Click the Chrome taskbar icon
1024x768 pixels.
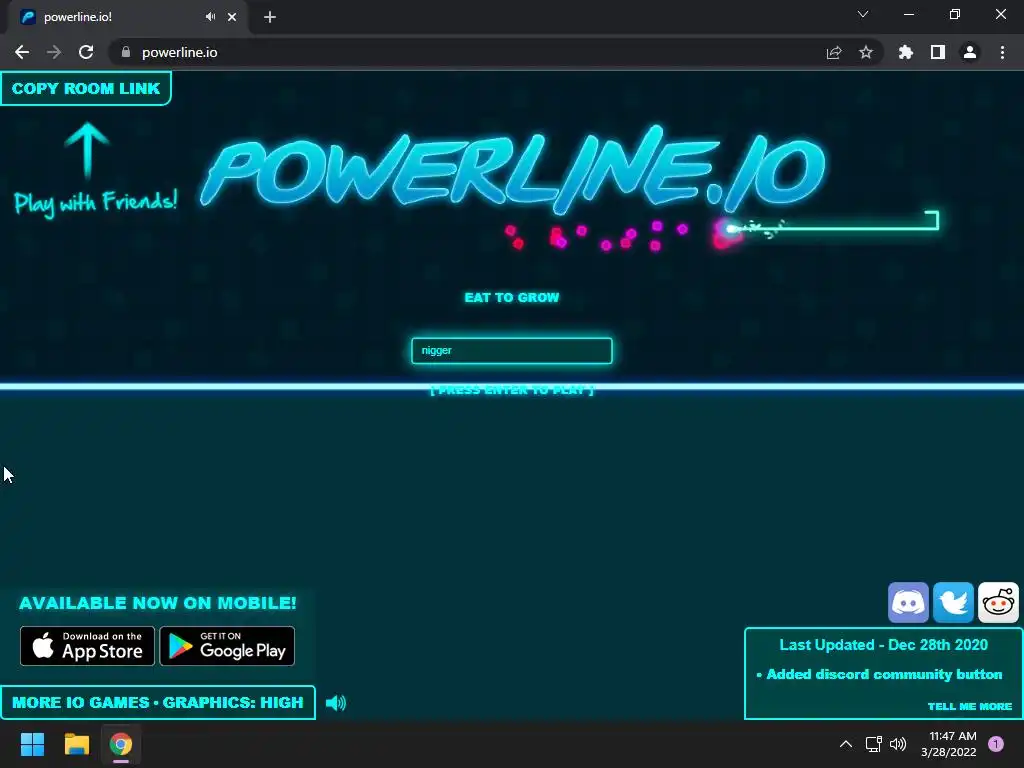coord(121,744)
